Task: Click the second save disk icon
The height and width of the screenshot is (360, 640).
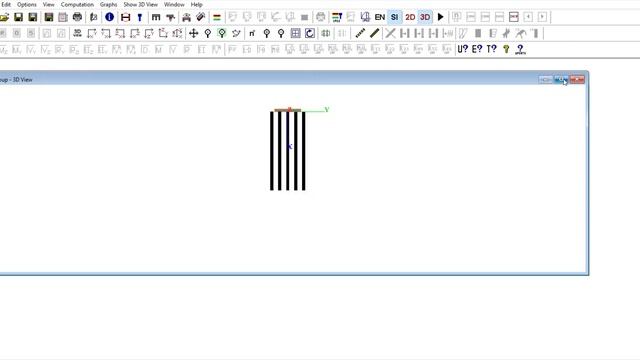Action: [33, 17]
